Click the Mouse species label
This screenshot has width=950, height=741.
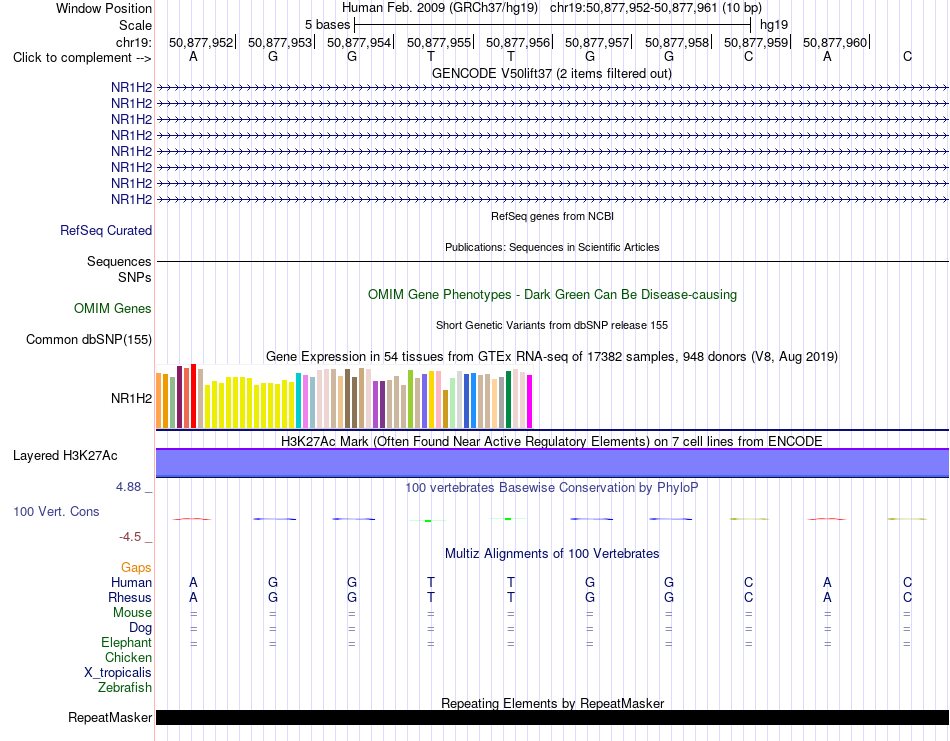coord(132,613)
